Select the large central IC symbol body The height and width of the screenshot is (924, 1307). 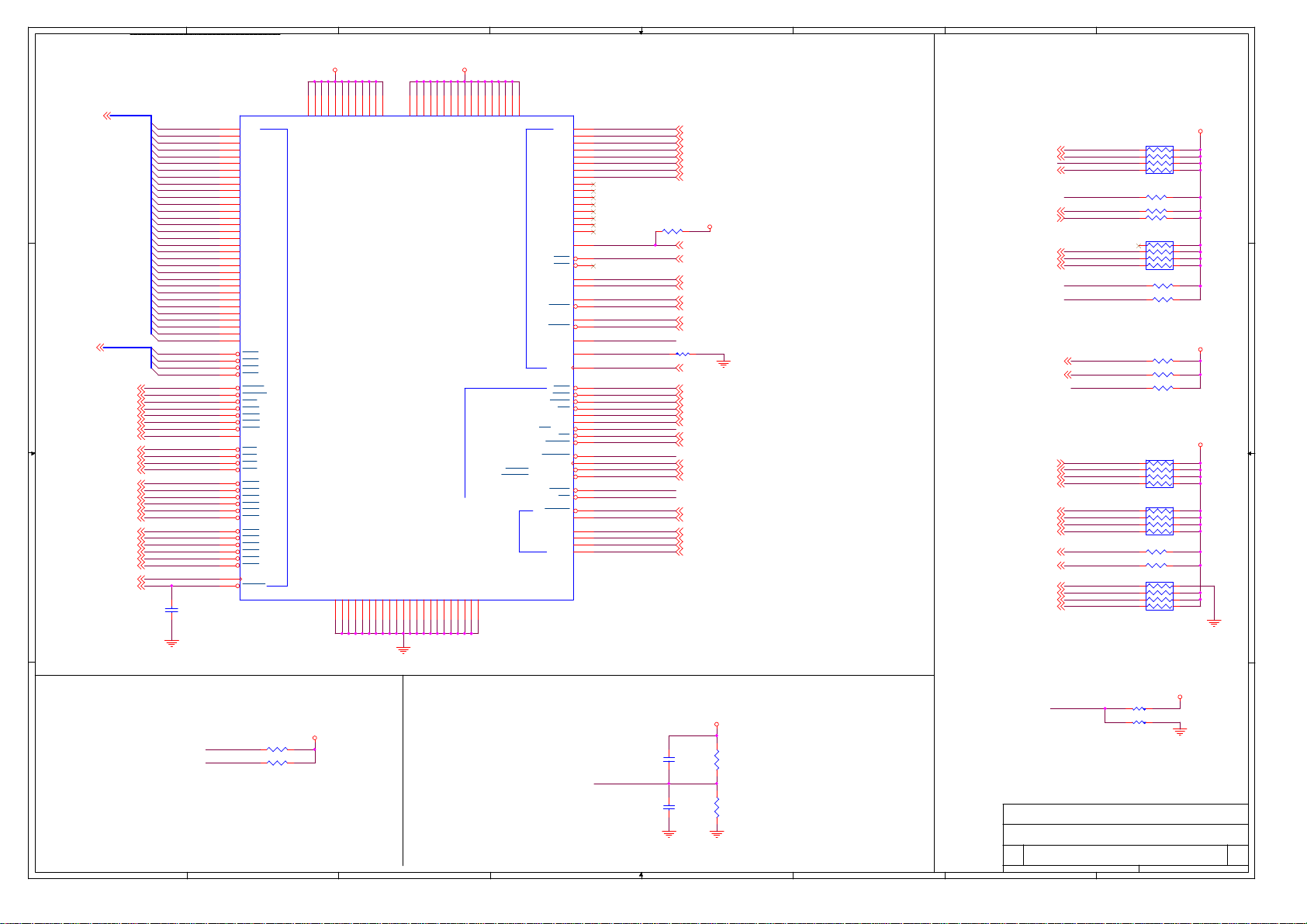point(406,358)
